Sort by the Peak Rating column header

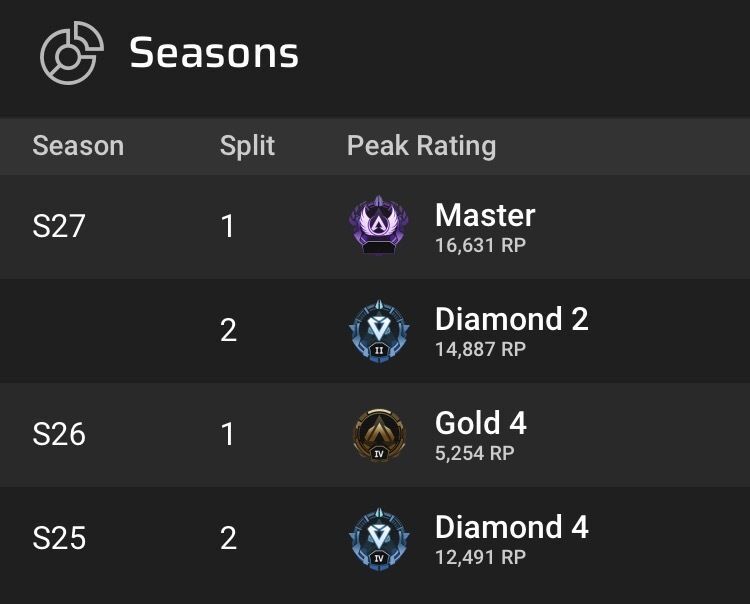click(x=421, y=146)
